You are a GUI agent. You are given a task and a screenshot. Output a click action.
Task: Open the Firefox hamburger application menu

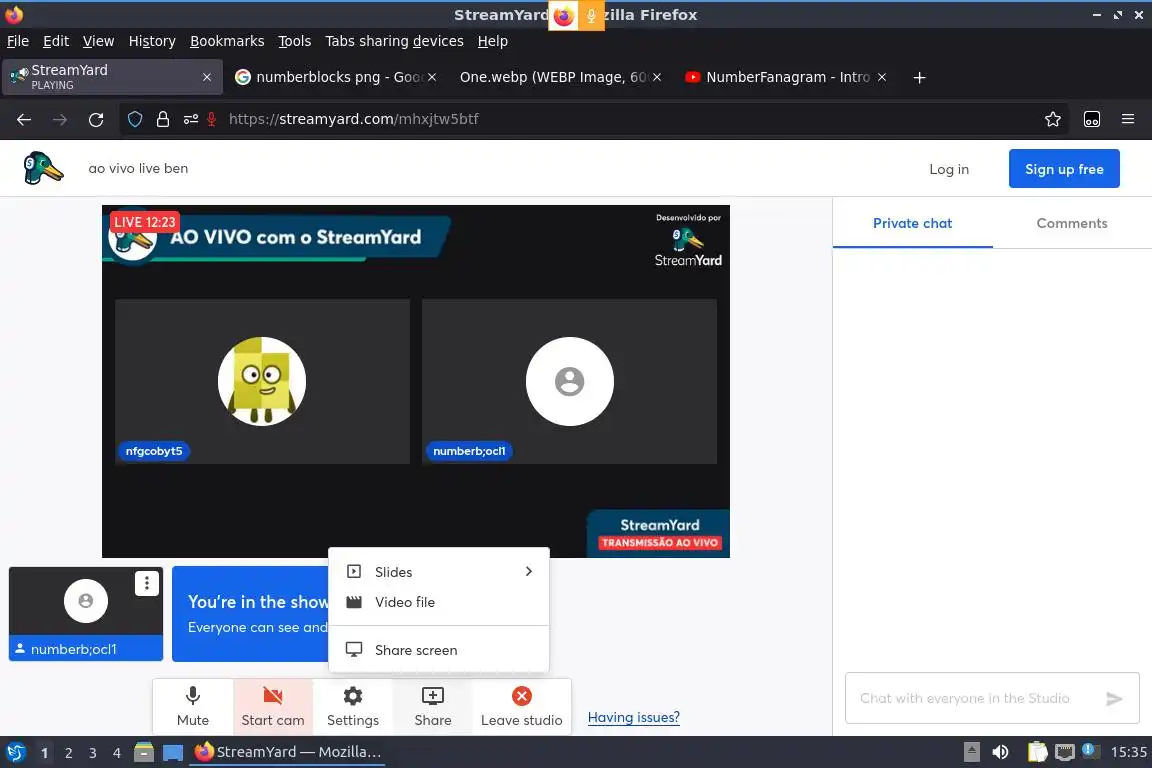[x=1128, y=119]
